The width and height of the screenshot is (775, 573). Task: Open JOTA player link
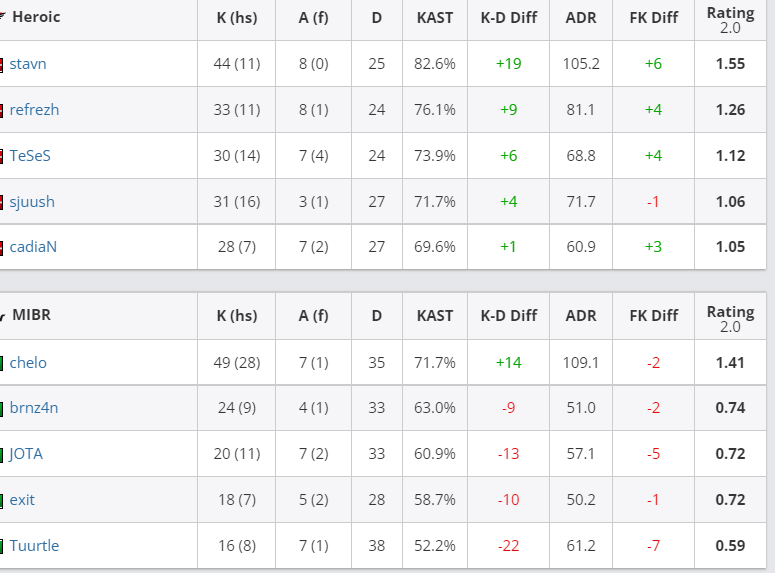pyautogui.click(x=26, y=454)
